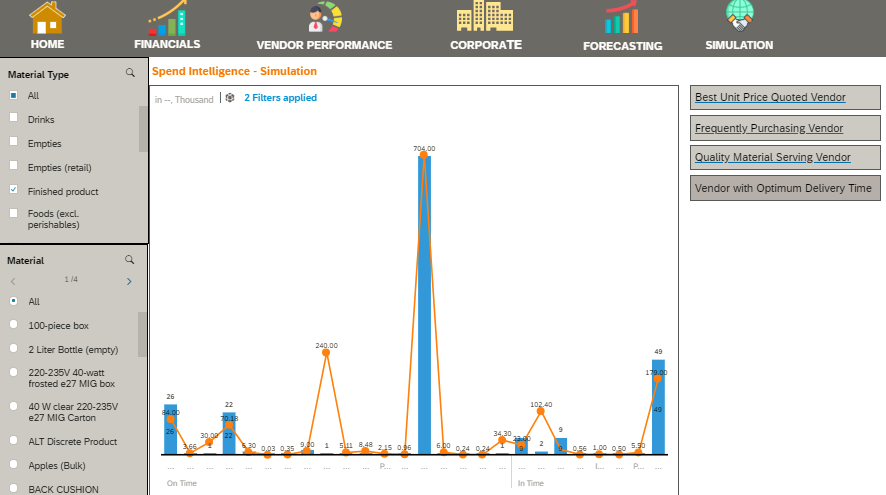Open Quality Material Serving Vendor link
Screen dimensions: 886x495
772,158
